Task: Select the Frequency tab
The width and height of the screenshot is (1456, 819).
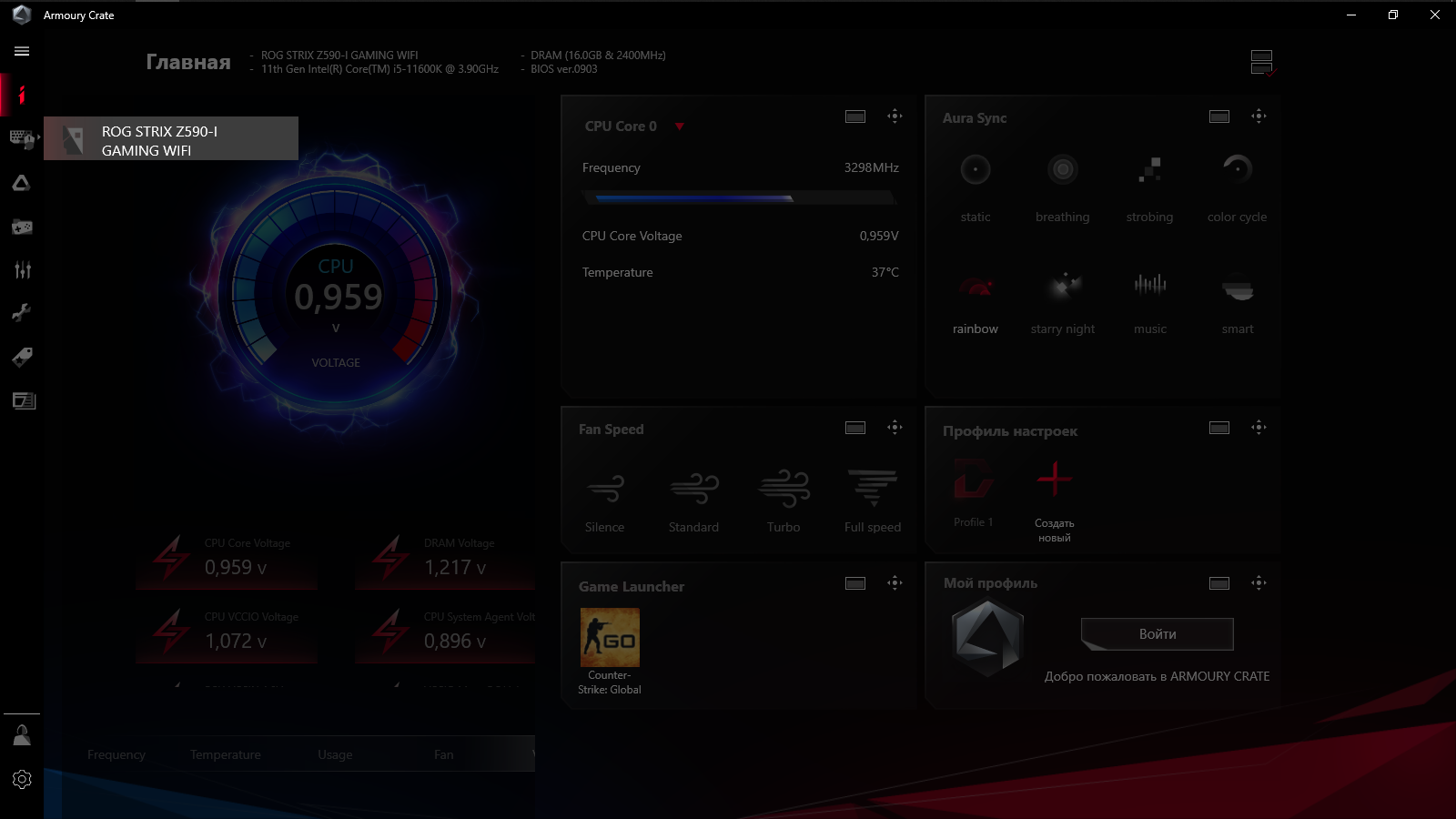Action: click(116, 754)
